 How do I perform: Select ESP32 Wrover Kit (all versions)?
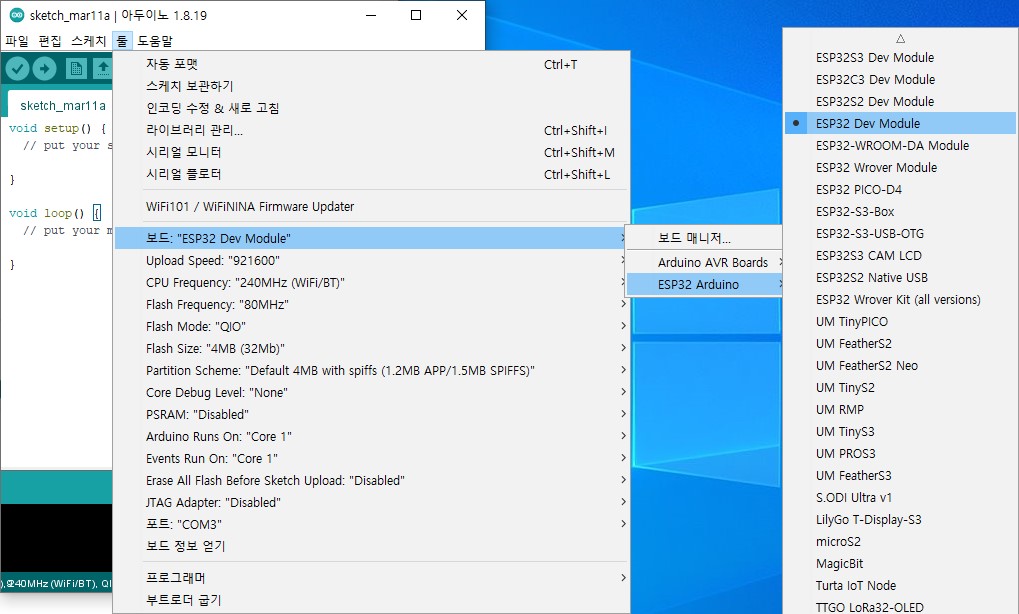click(900, 300)
